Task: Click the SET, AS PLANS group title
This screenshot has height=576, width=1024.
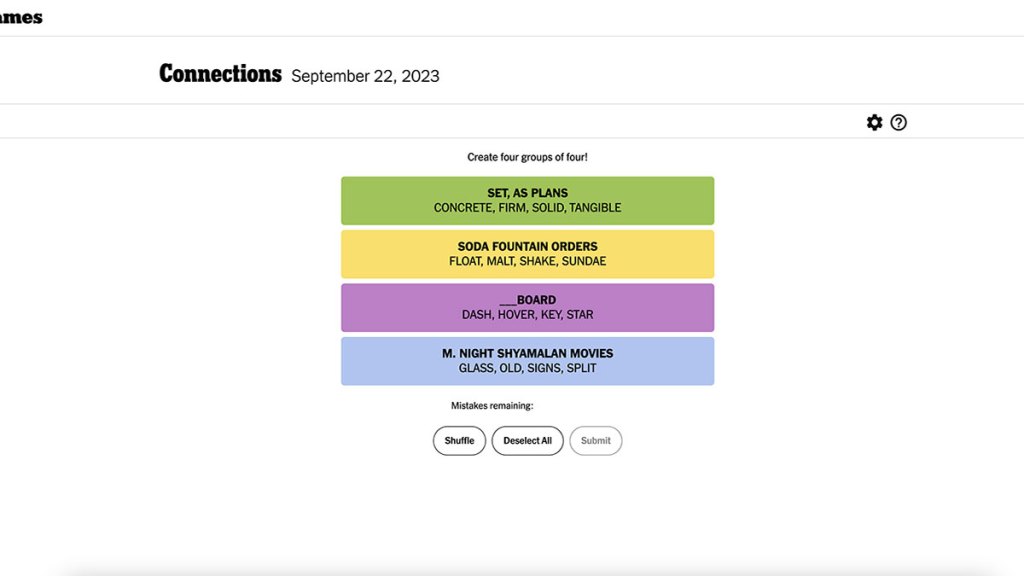Action: [x=527, y=193]
